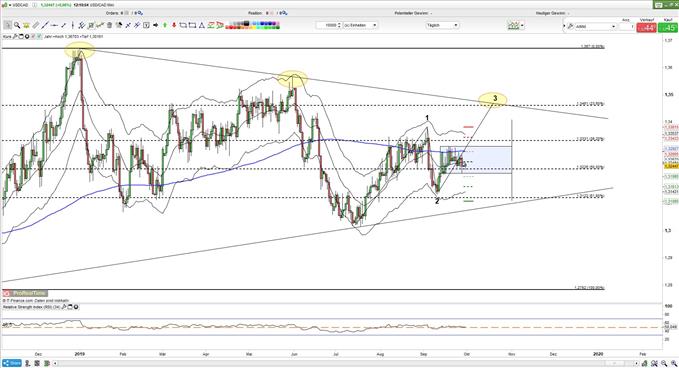Open the info icon next to USDCAD
The width and height of the screenshot is (679, 368).
(x=35, y=5)
